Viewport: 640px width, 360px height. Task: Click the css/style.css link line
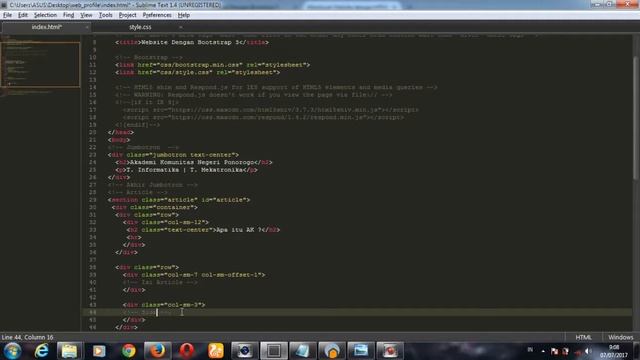[x=198, y=72]
